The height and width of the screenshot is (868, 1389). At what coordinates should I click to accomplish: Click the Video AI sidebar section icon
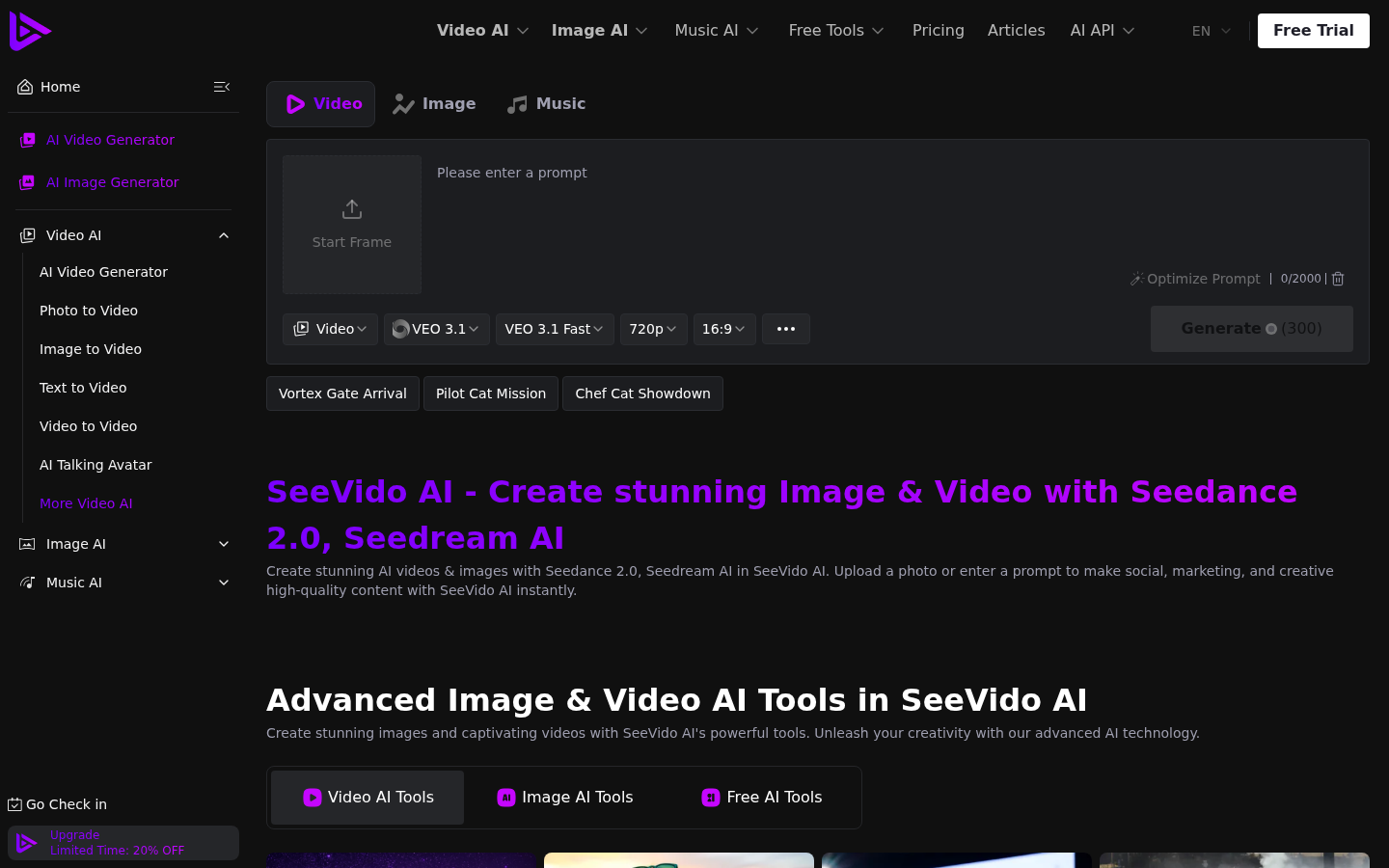pyautogui.click(x=28, y=235)
